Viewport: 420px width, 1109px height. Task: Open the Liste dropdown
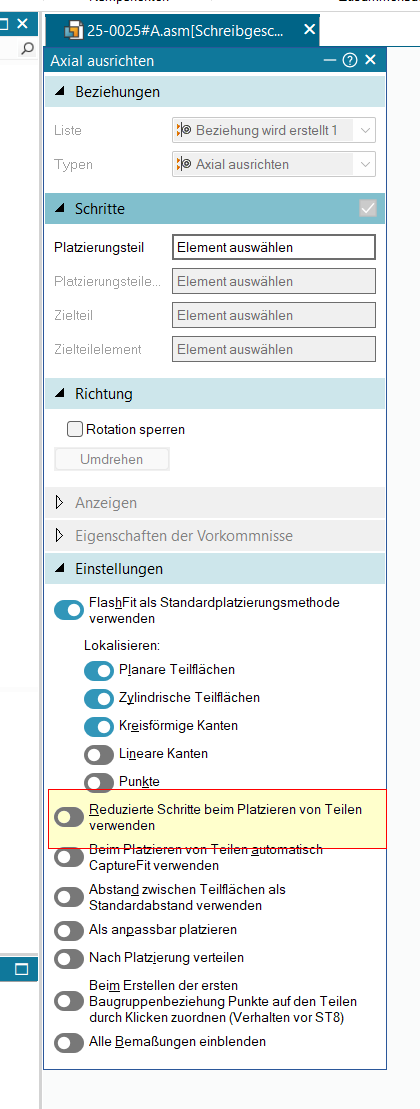274,130
